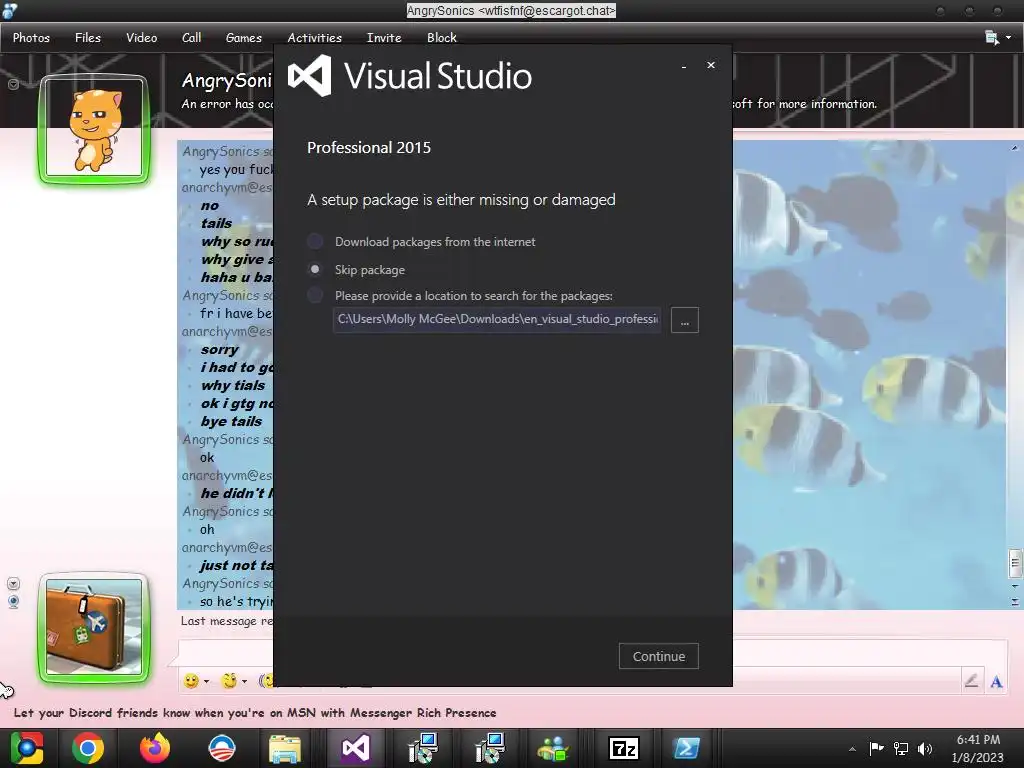
Task: Open old Chrome icon on taskbar
Action: click(27, 748)
